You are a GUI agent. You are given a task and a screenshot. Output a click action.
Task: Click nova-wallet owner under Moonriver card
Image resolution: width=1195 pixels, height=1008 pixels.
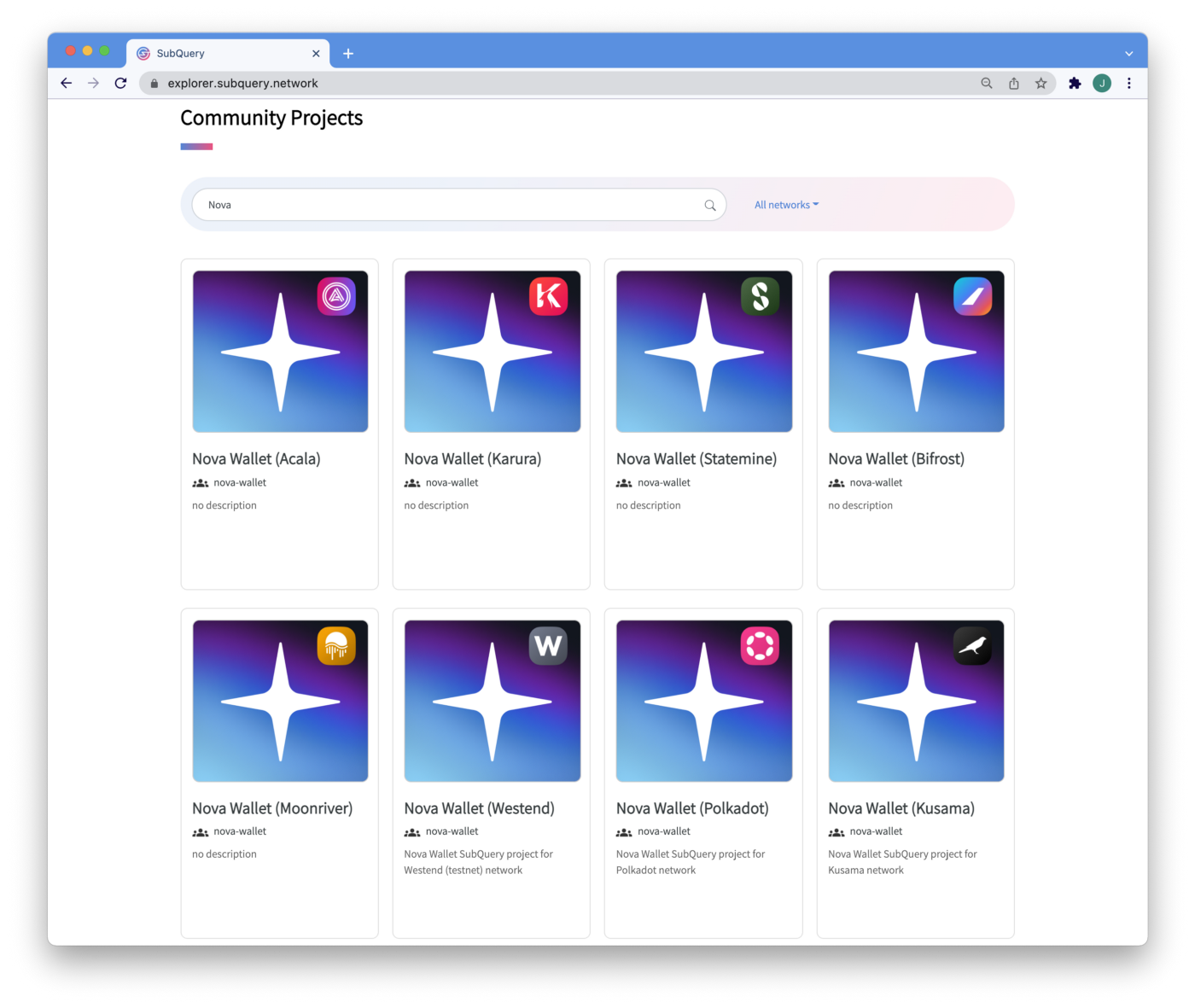coord(240,831)
